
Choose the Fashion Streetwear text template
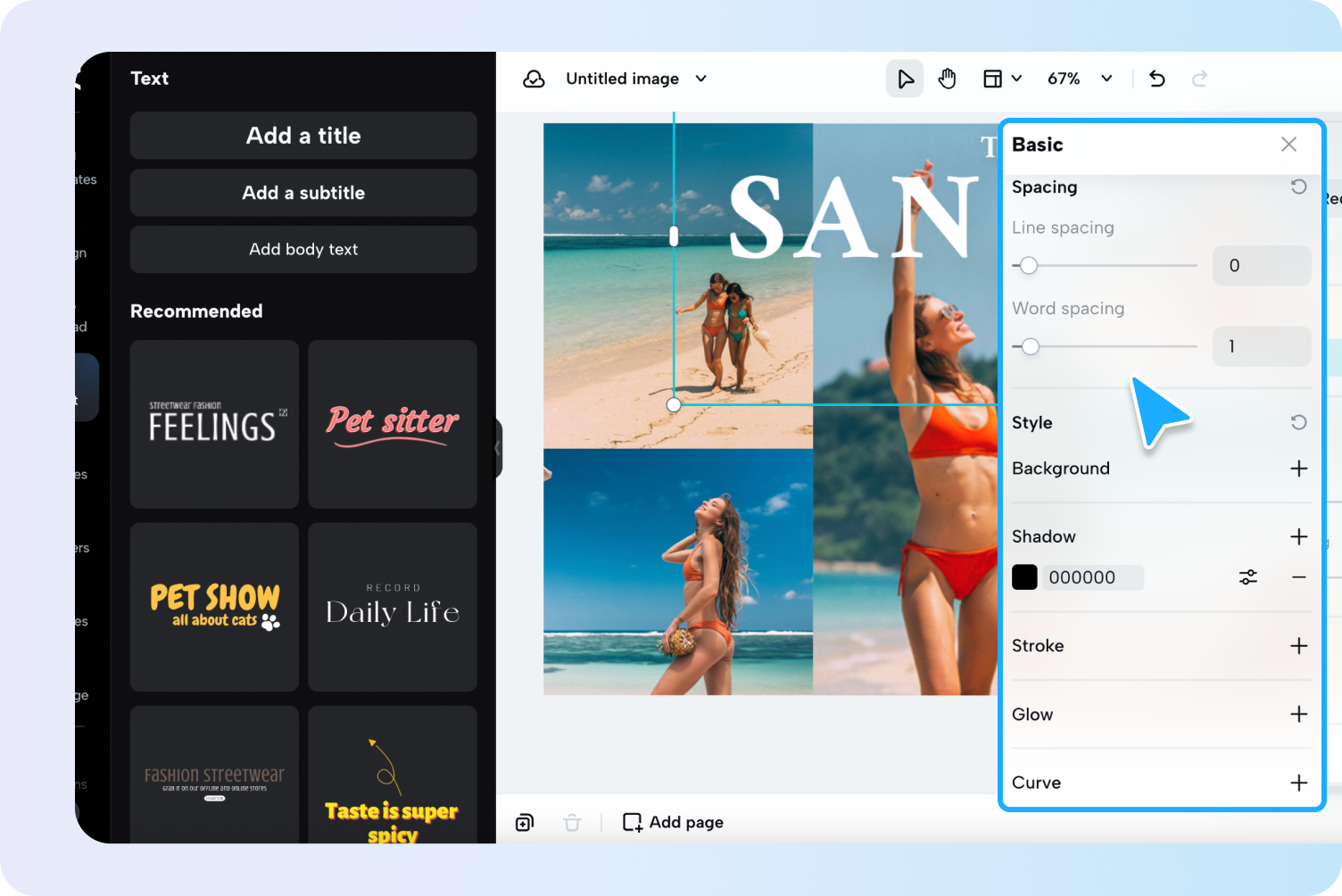(x=214, y=775)
